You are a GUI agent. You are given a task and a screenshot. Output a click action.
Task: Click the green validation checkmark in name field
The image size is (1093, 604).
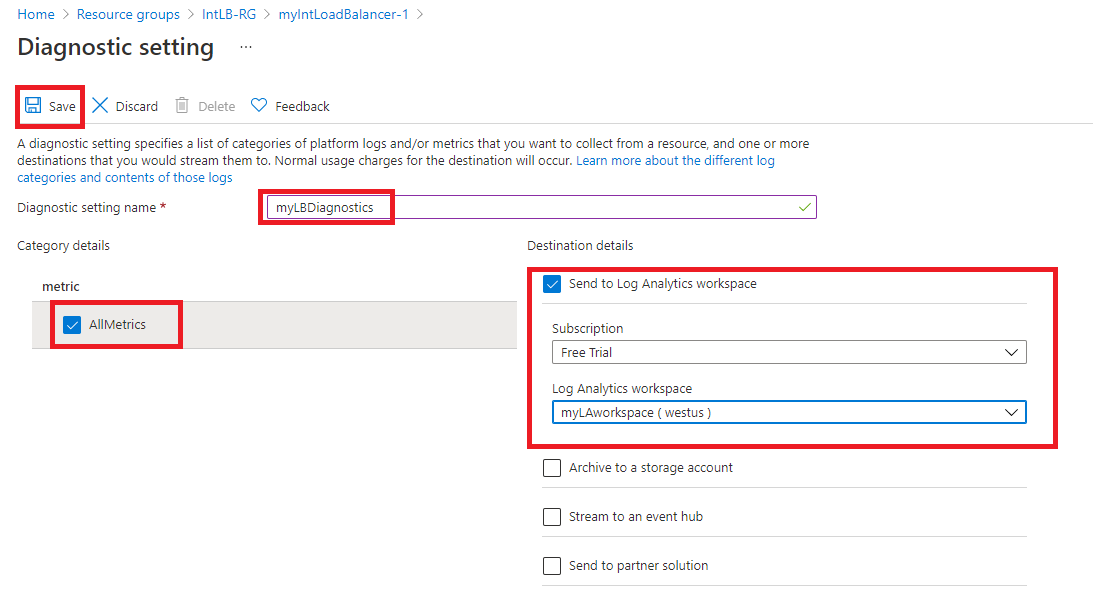click(803, 207)
